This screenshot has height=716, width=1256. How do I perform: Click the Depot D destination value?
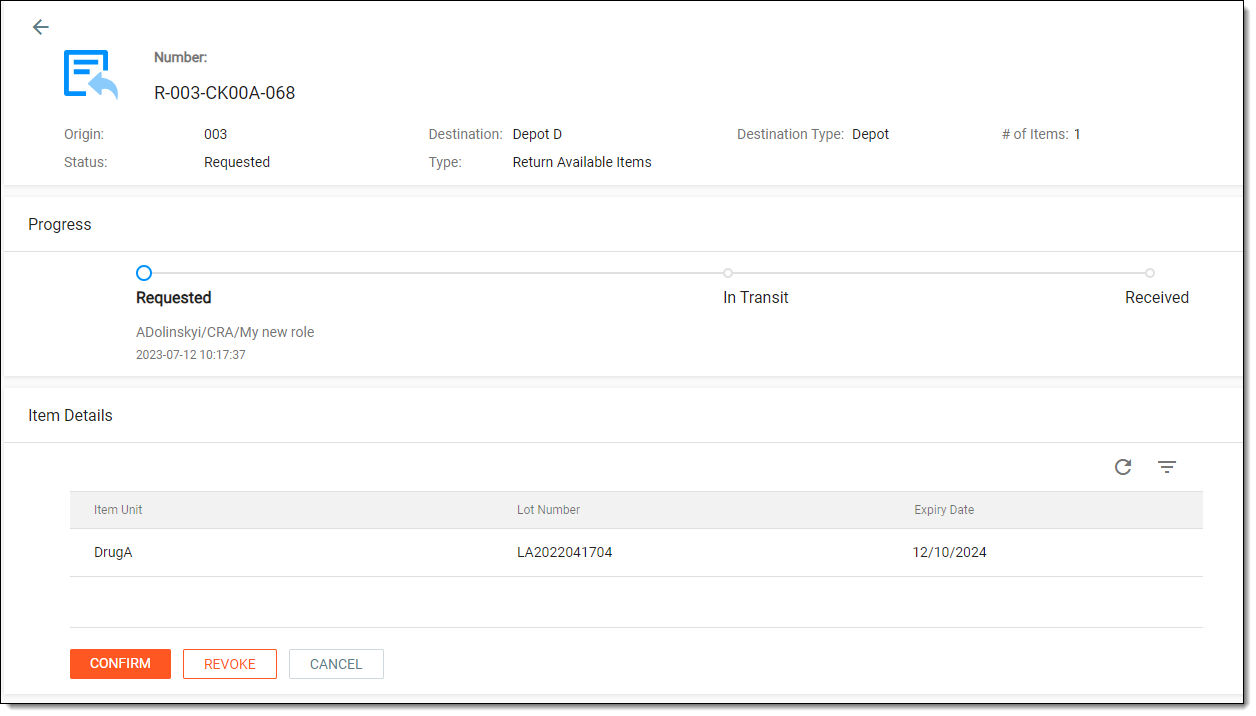(537, 134)
